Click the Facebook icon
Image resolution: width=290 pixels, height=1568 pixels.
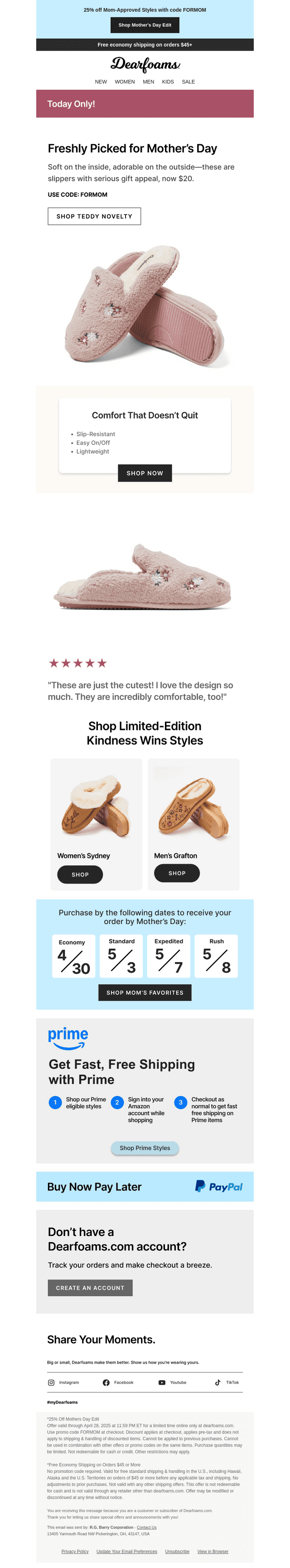pyautogui.click(x=106, y=1383)
